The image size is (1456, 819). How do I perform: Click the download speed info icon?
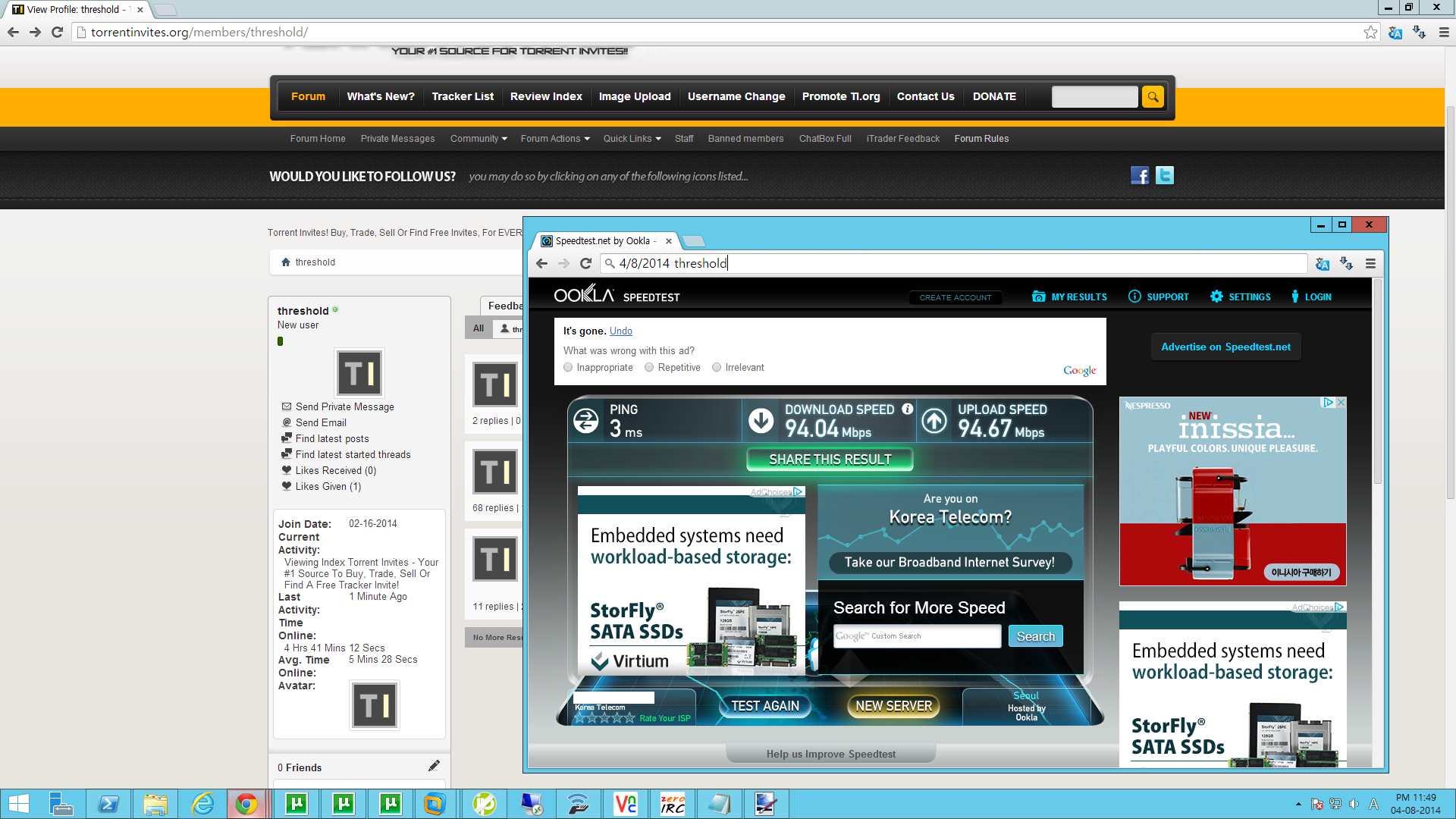[x=907, y=409]
